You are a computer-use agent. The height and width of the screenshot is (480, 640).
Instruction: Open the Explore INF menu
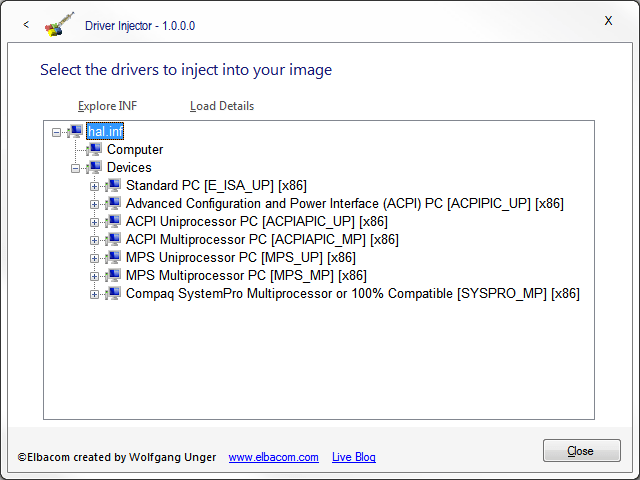(x=107, y=106)
